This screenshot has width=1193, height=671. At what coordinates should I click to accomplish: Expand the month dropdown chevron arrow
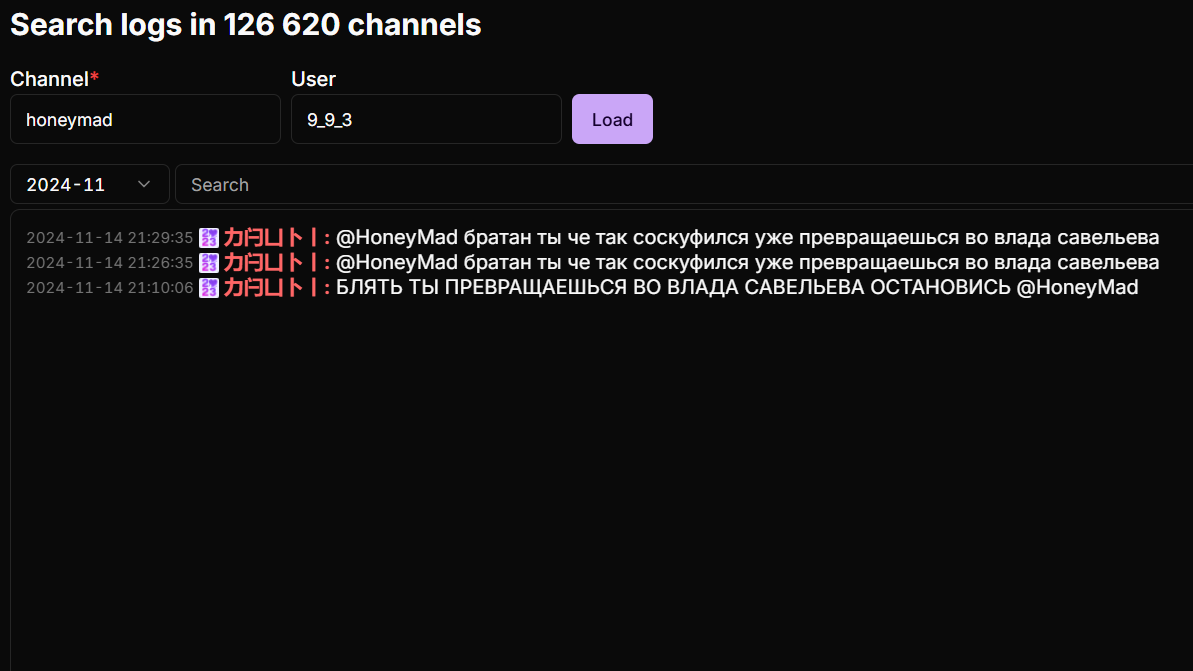click(144, 184)
